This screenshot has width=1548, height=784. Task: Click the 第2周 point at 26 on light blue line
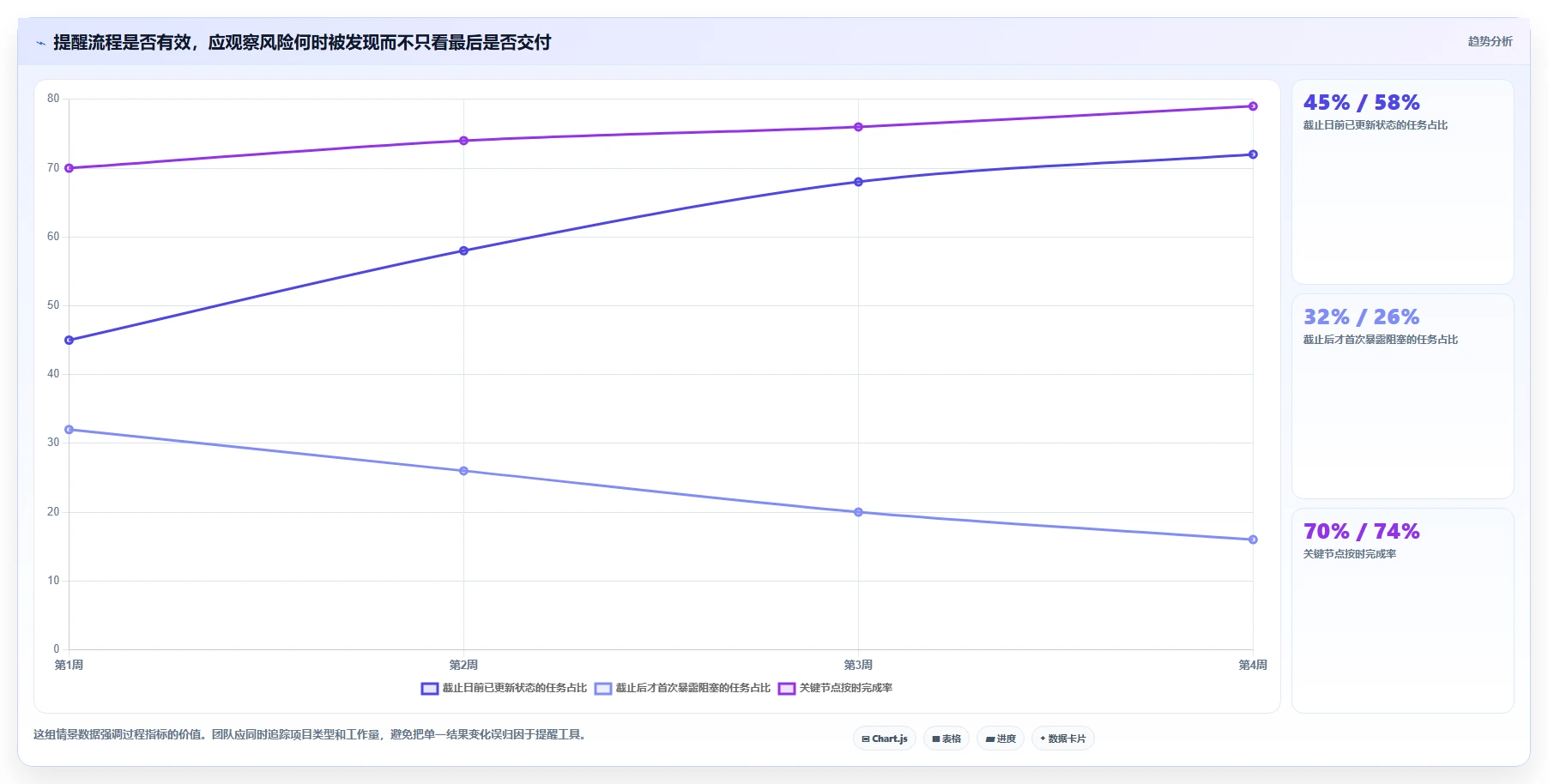(x=463, y=471)
